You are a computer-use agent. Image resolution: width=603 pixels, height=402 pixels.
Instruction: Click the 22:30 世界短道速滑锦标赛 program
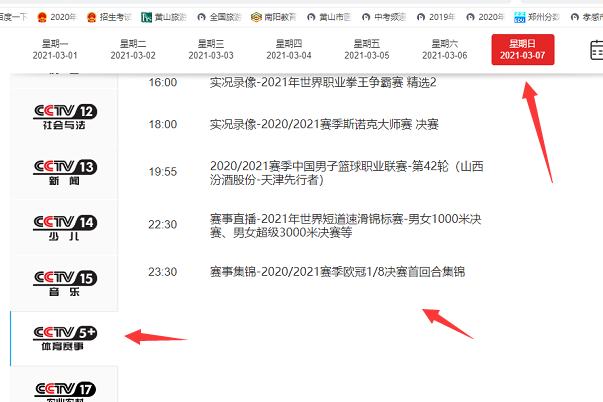345,225
